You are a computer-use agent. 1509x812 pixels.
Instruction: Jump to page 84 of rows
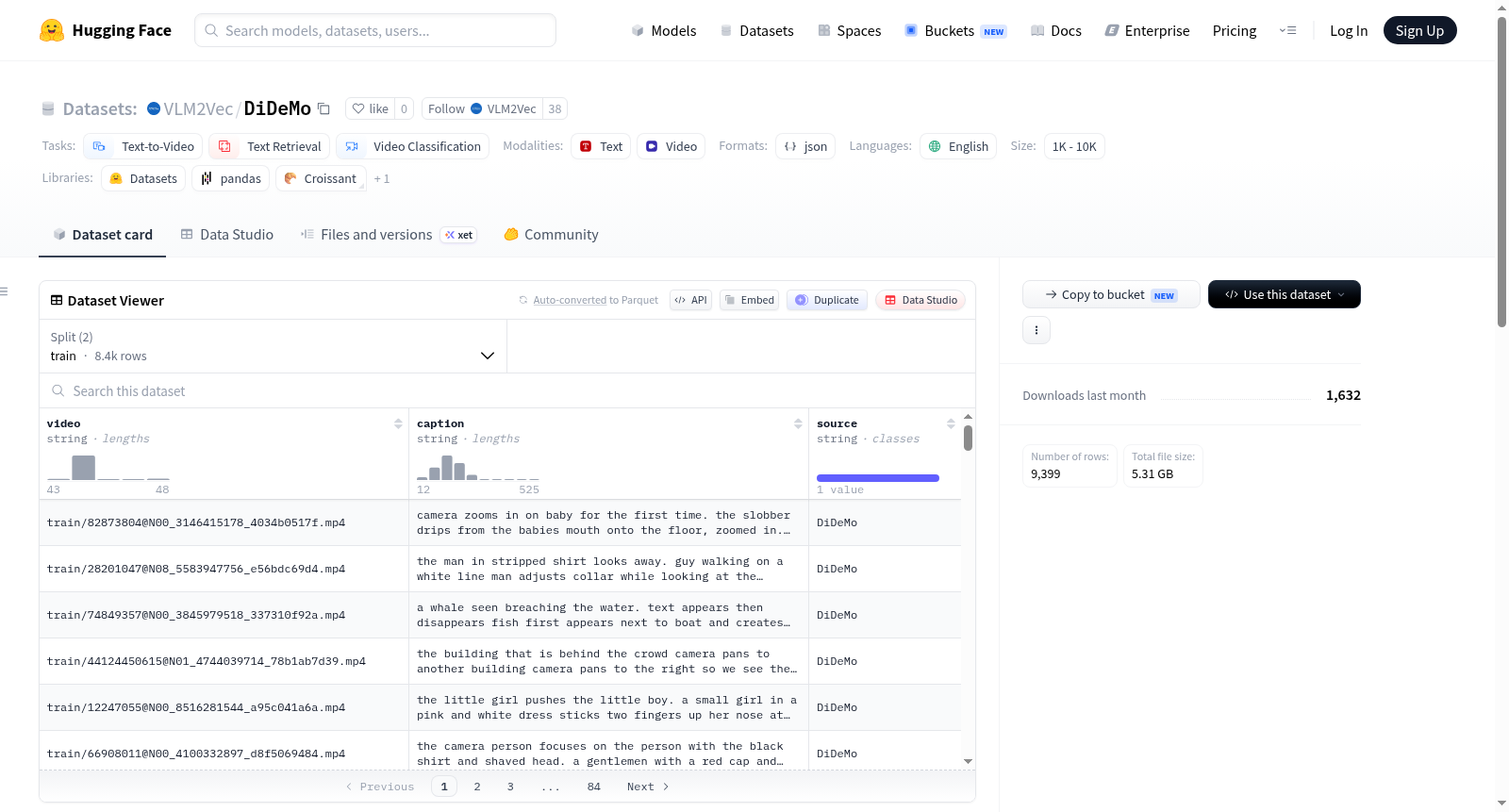[594, 787]
